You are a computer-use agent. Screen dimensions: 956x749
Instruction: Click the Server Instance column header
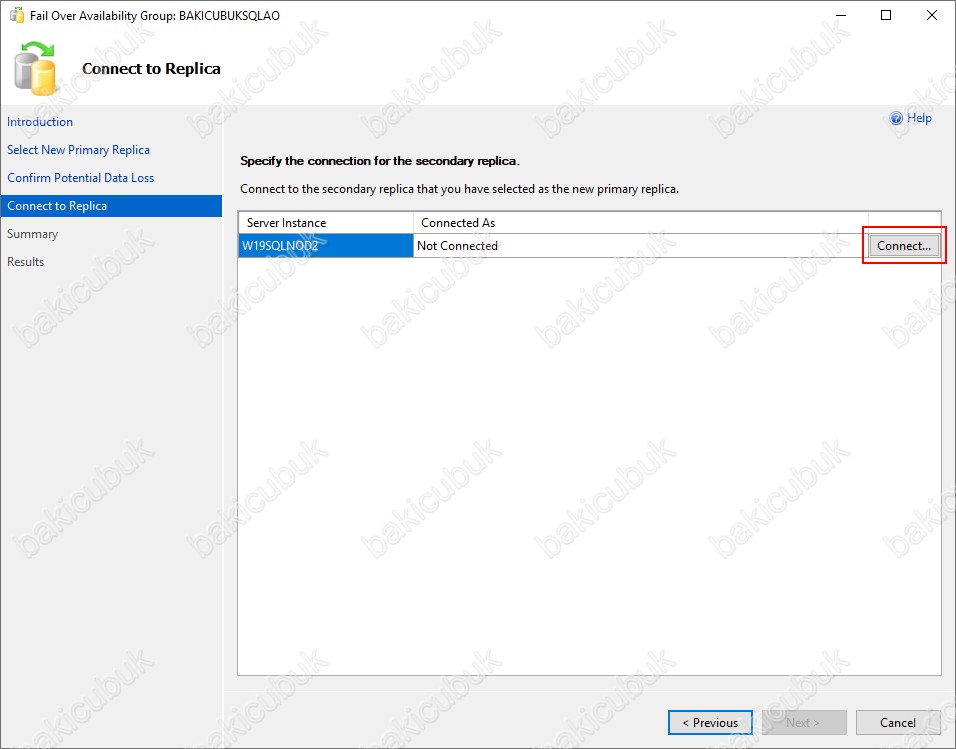click(x=326, y=223)
